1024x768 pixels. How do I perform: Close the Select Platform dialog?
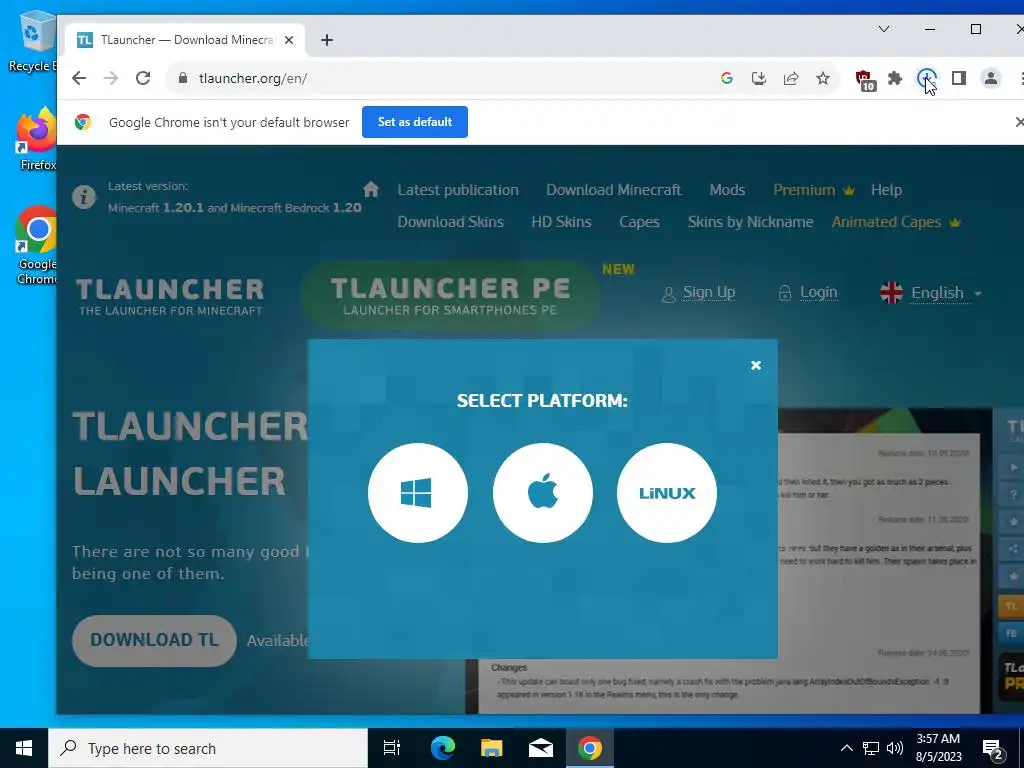756,365
